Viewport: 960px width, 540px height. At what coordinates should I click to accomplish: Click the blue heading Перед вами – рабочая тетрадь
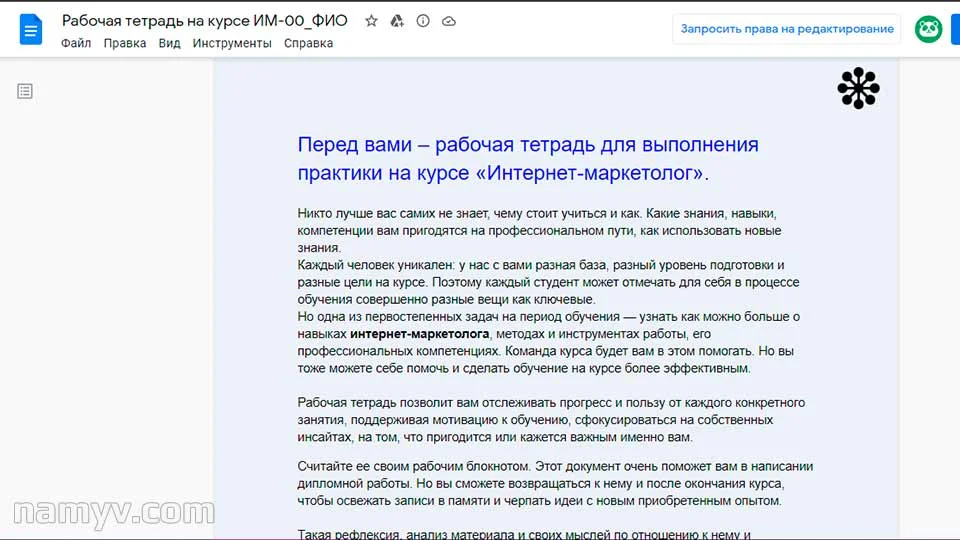[528, 159]
